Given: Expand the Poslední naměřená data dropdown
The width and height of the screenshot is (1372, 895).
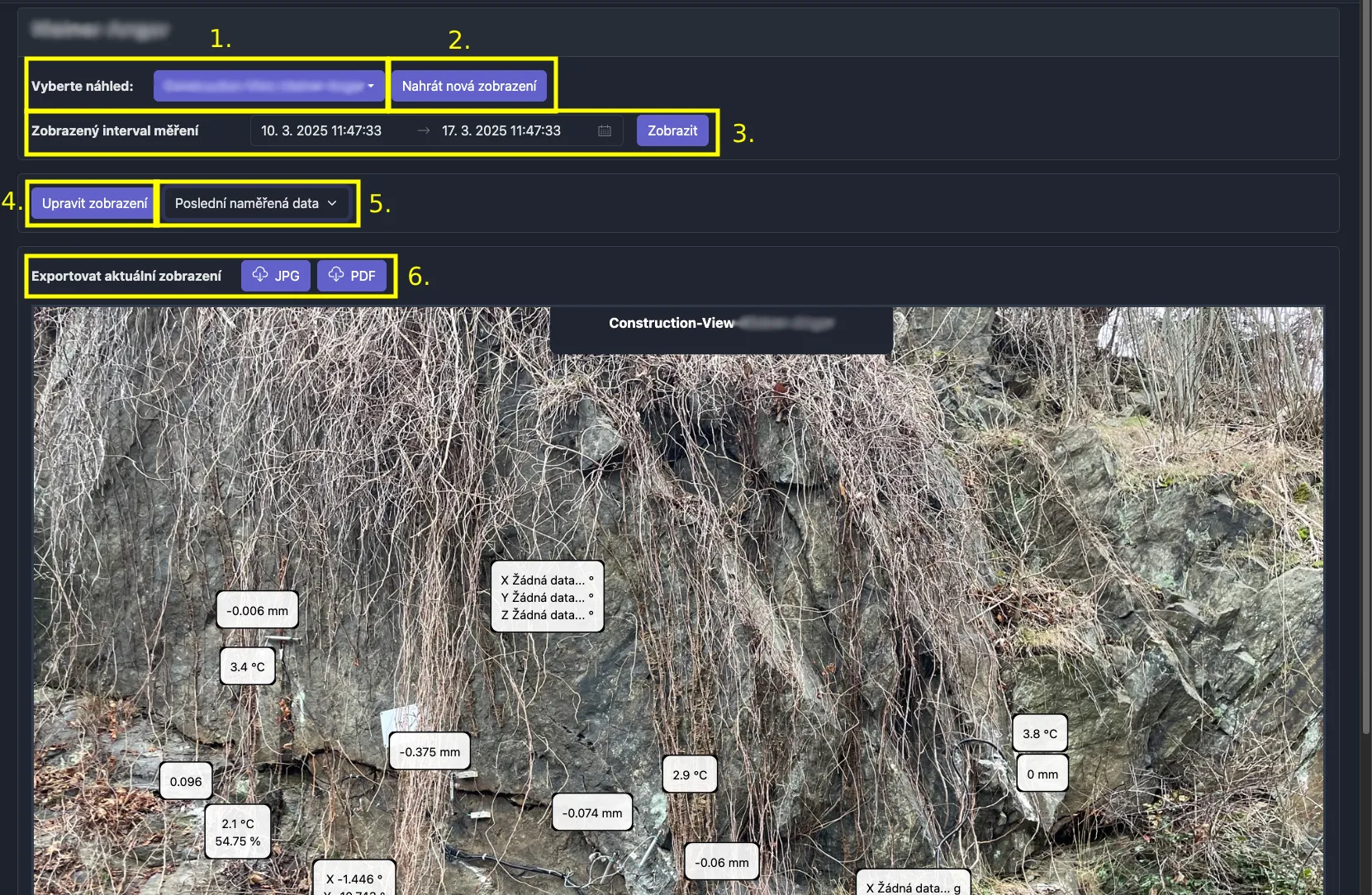Looking at the screenshot, I should (256, 203).
